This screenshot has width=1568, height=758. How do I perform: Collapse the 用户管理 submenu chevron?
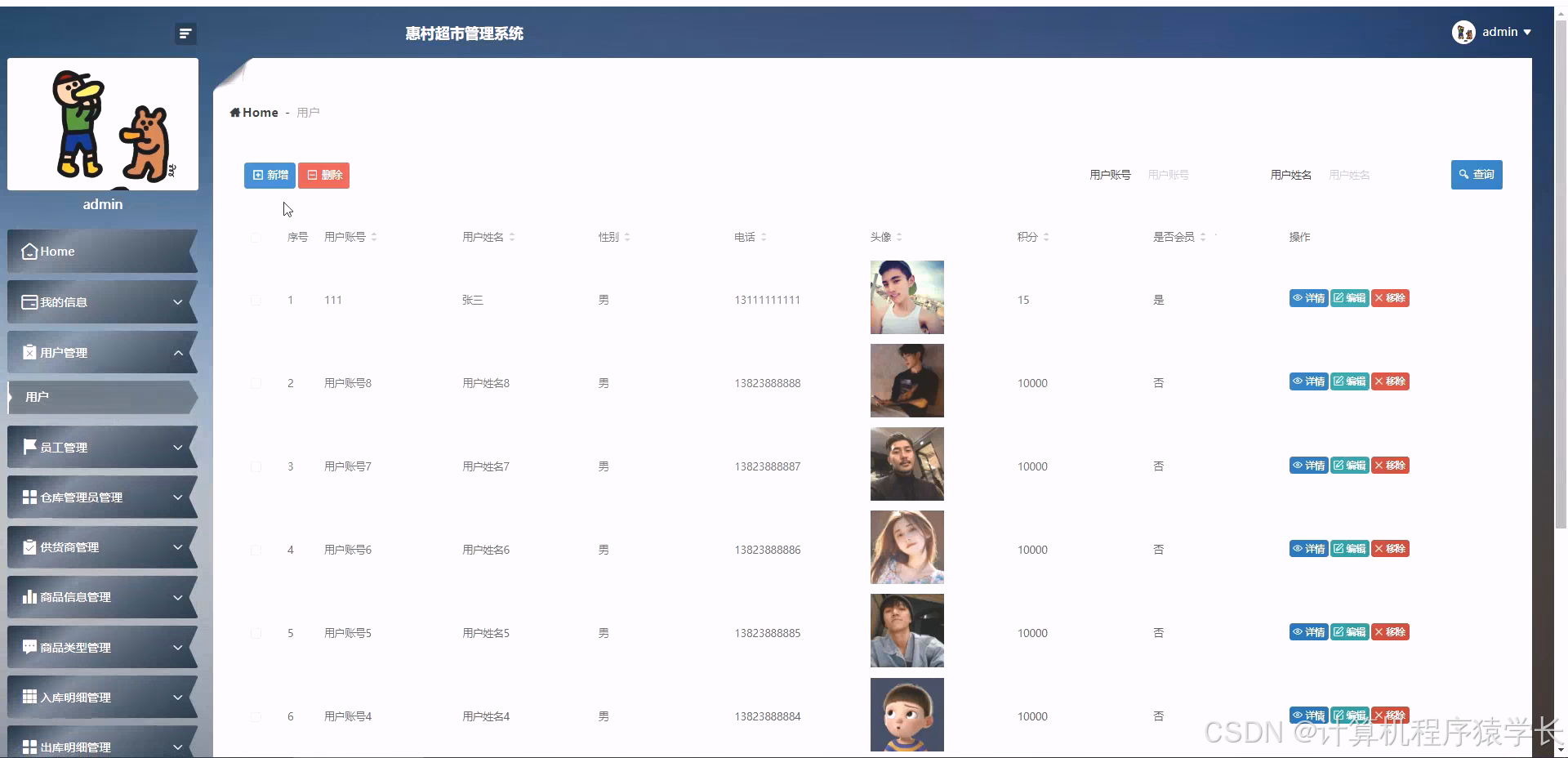[x=179, y=352]
